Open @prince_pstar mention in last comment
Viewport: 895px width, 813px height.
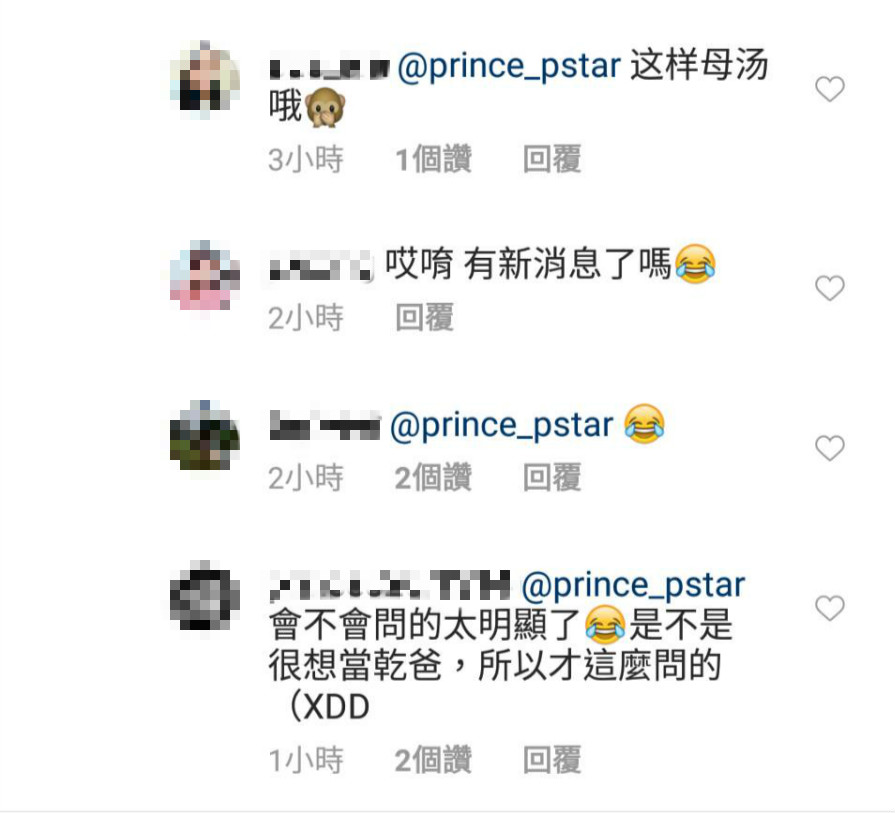(x=633, y=586)
